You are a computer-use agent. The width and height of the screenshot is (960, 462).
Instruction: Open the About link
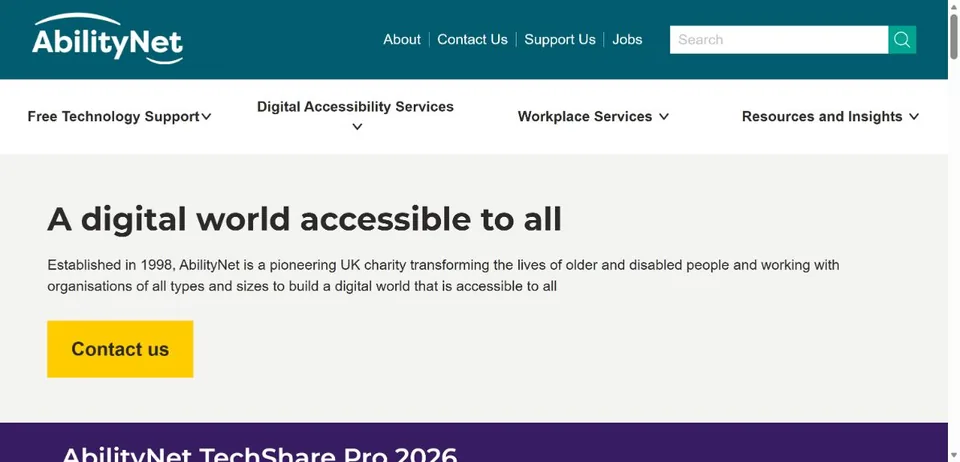click(x=402, y=40)
